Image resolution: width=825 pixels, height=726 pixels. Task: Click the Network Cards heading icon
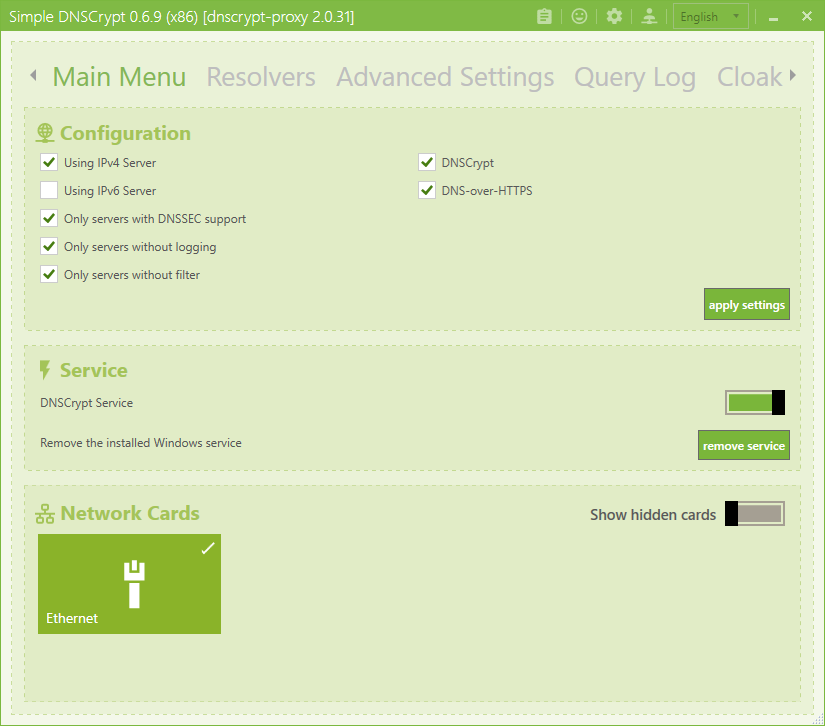click(45, 514)
